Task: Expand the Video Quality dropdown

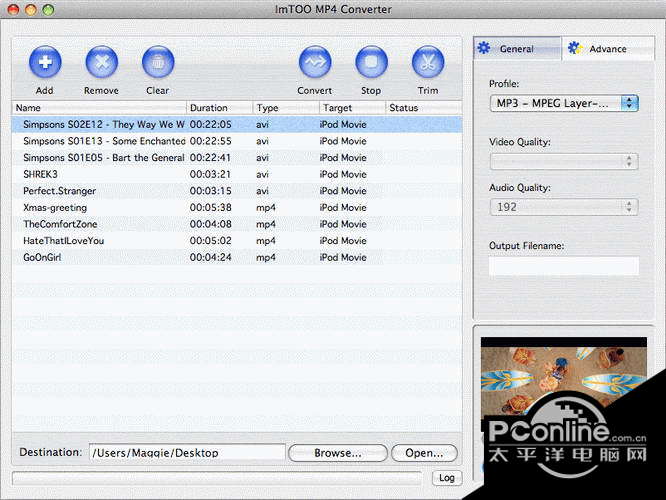Action: click(563, 161)
